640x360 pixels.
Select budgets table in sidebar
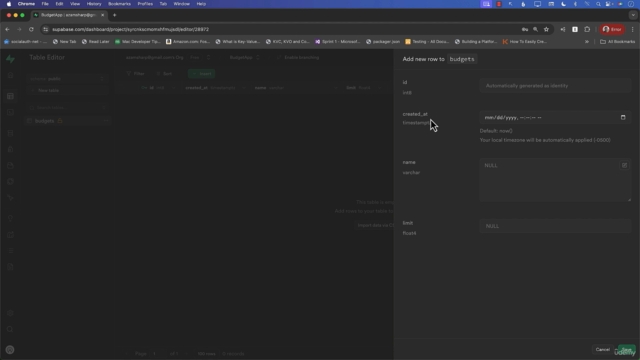click(x=67, y=121)
